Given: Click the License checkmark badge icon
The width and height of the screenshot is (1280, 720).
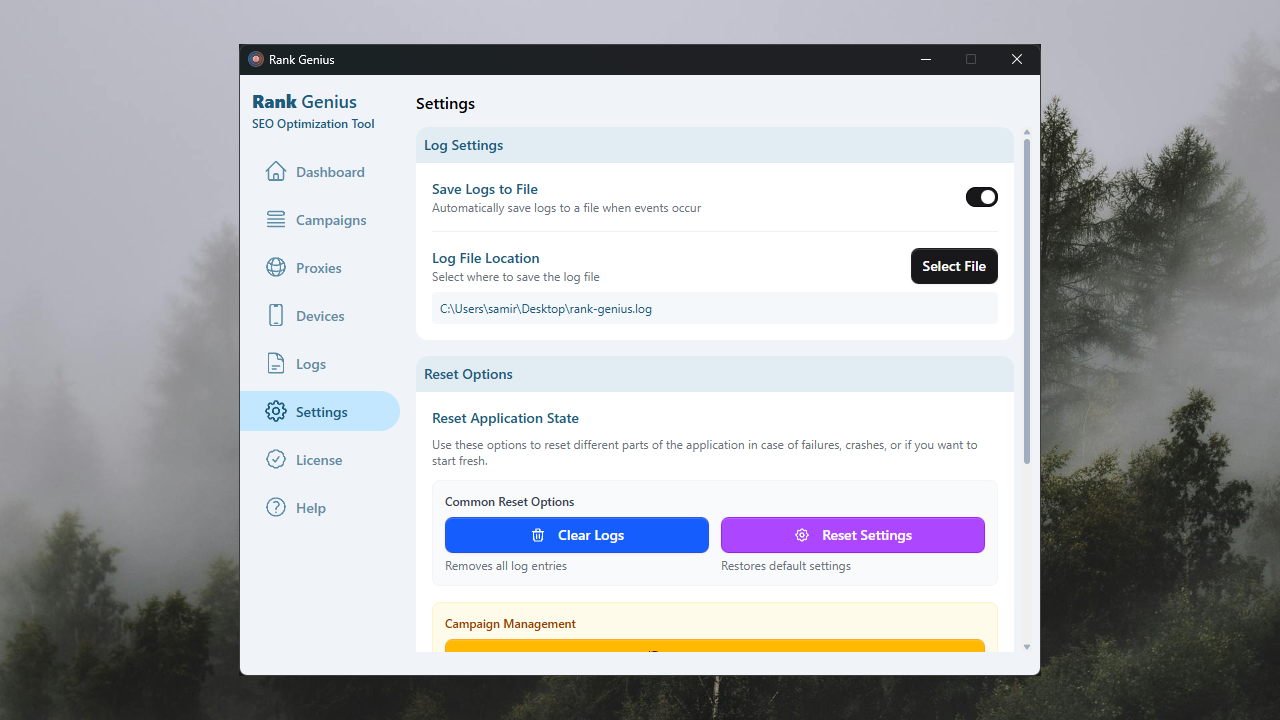Looking at the screenshot, I should pos(276,460).
